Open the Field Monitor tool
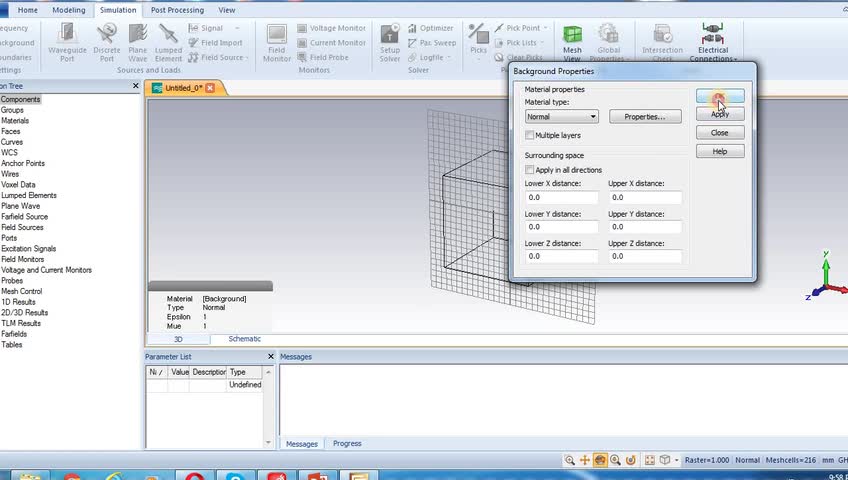This screenshot has height=480, width=848. tap(276, 42)
